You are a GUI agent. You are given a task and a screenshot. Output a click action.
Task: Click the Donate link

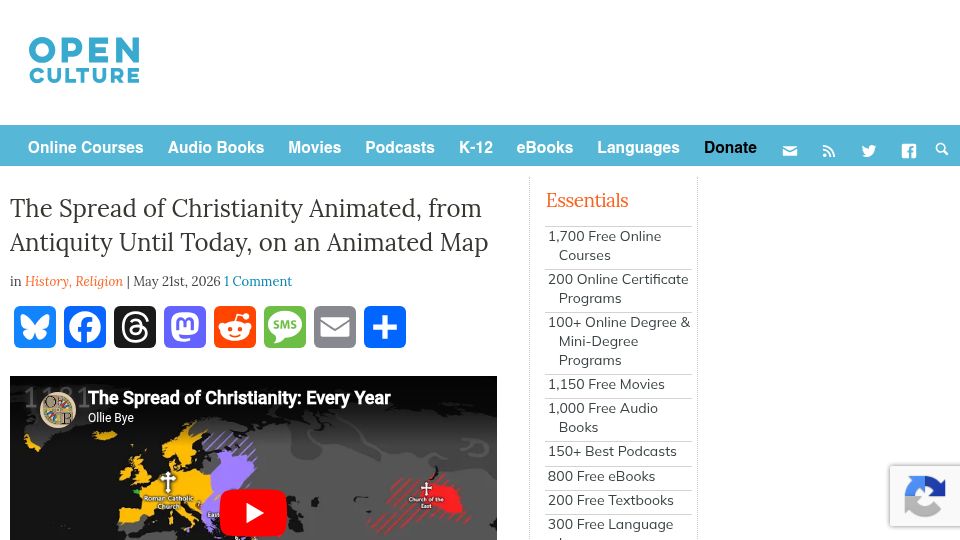point(730,148)
